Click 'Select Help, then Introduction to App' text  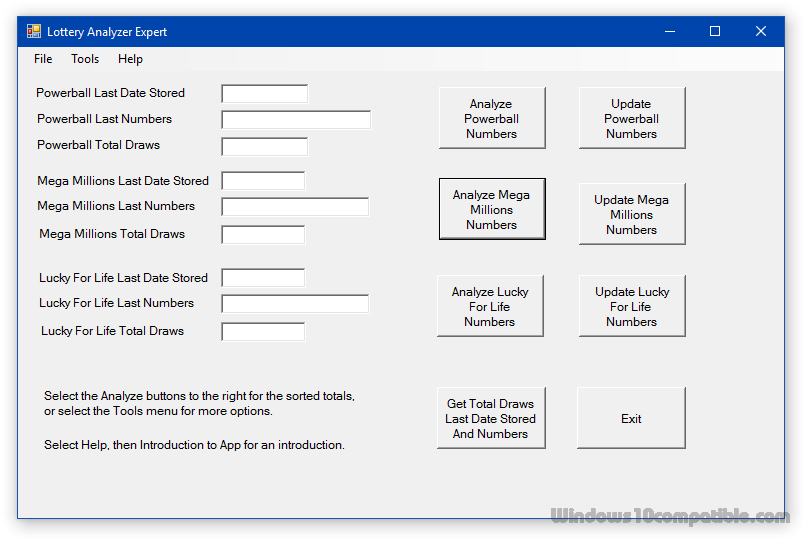(194, 445)
